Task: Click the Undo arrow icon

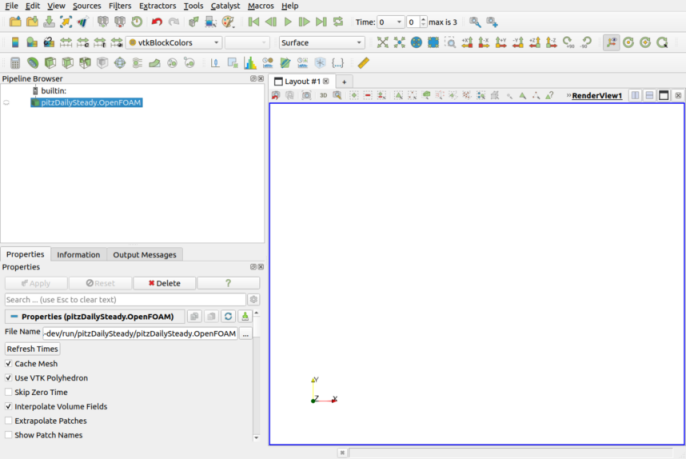Action: (155, 21)
